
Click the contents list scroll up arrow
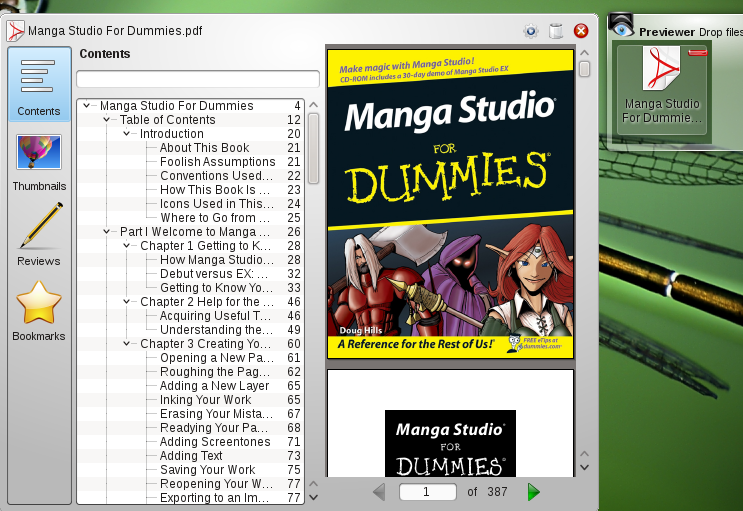[313, 105]
